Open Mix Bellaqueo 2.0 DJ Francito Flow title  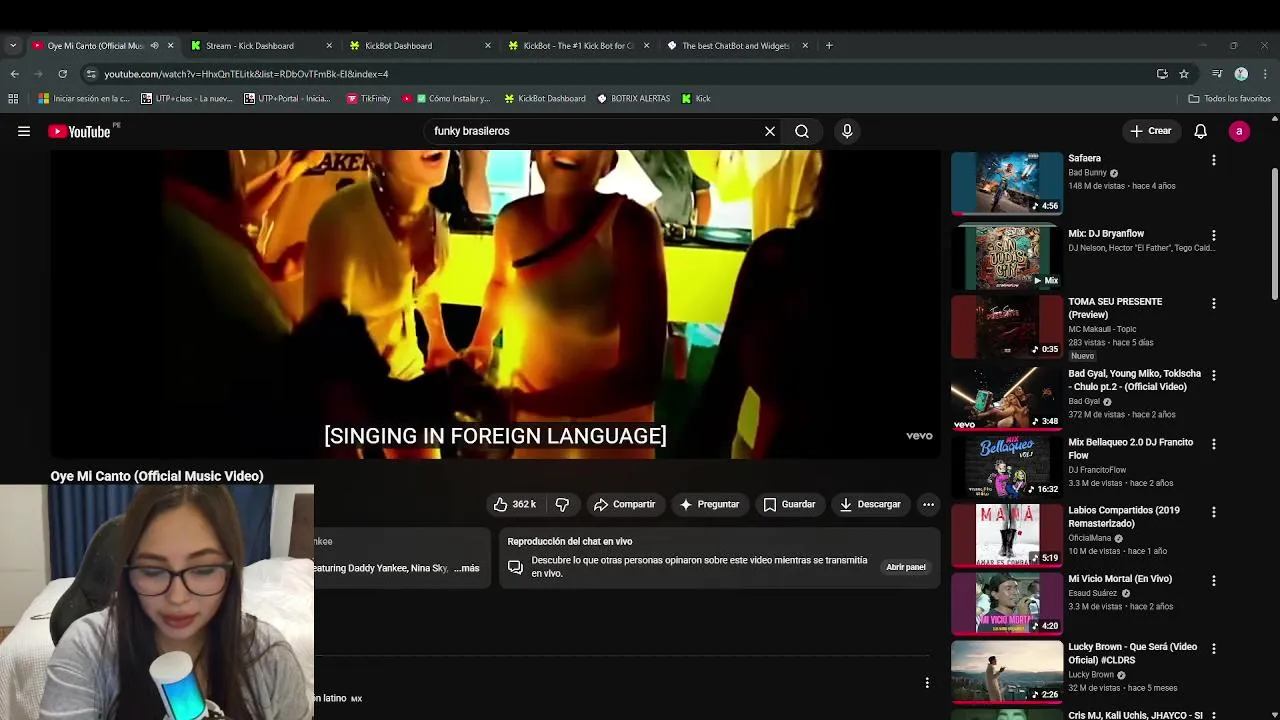[1130, 448]
